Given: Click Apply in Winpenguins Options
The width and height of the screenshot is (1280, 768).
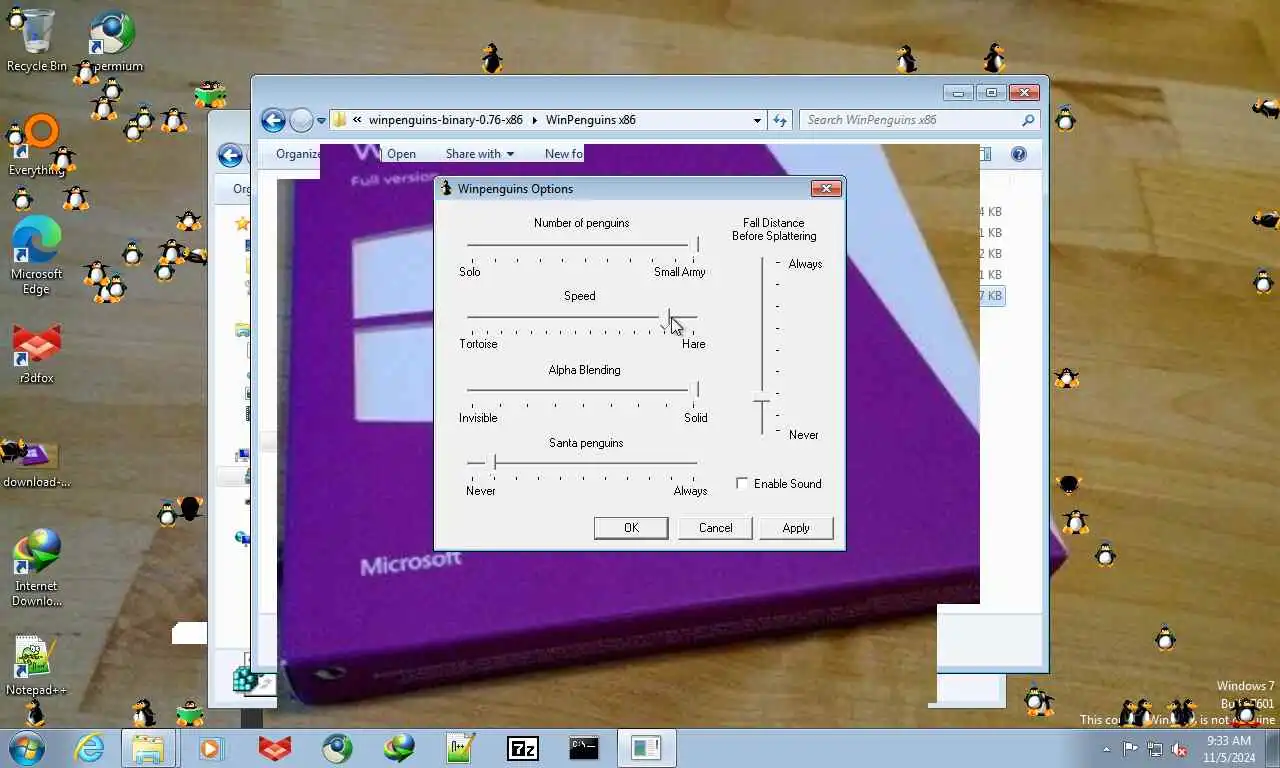Looking at the screenshot, I should click(796, 528).
